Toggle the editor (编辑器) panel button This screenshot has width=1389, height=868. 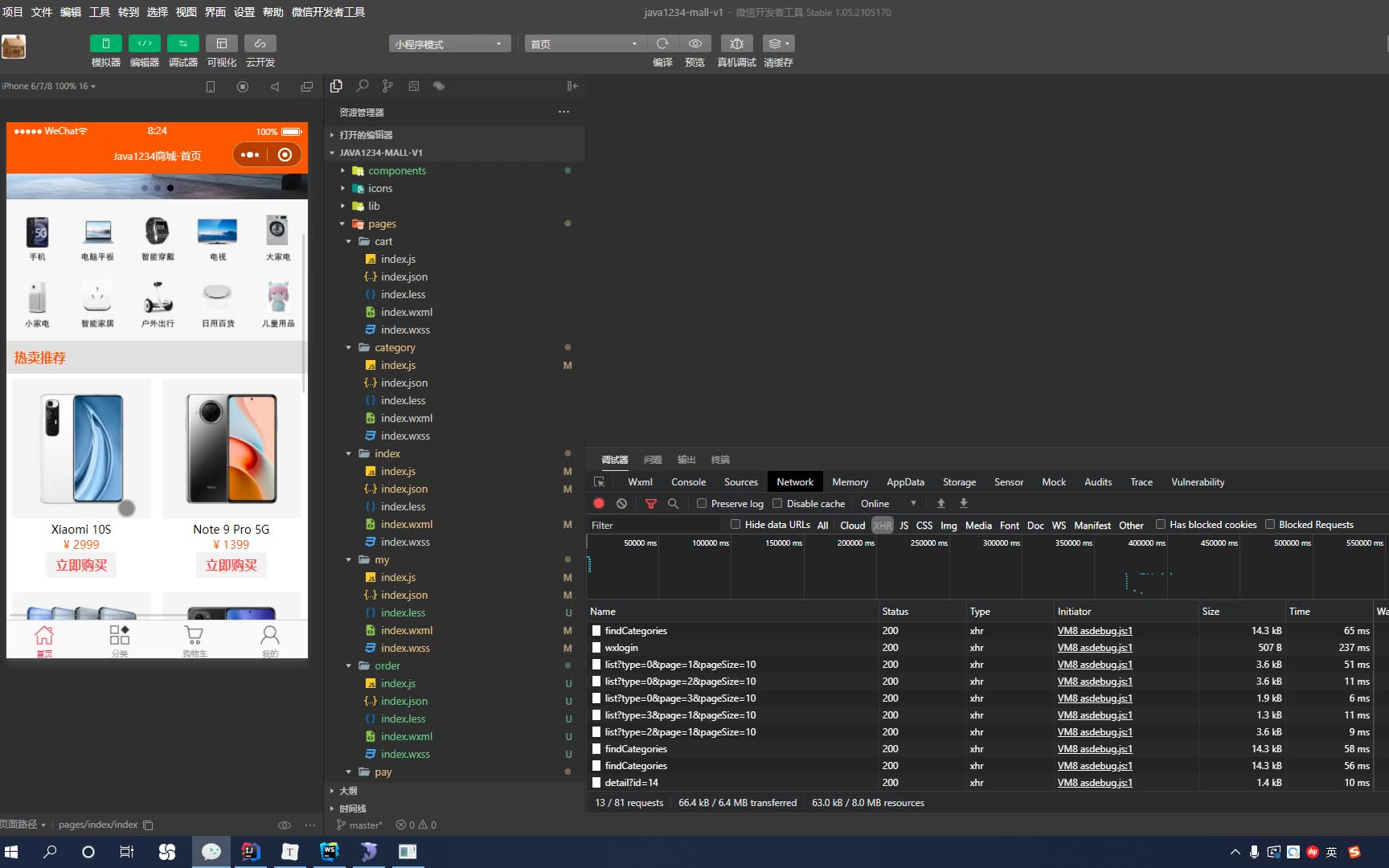pos(145,43)
